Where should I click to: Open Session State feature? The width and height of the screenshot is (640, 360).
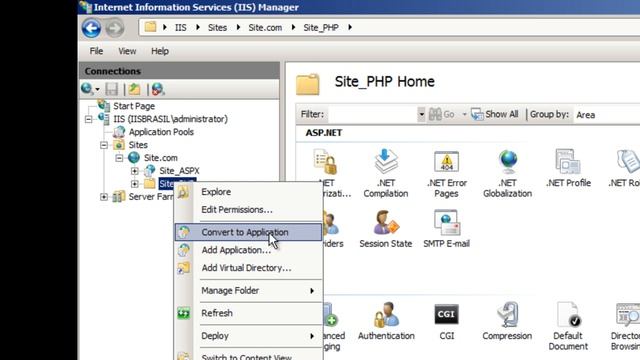(386, 229)
